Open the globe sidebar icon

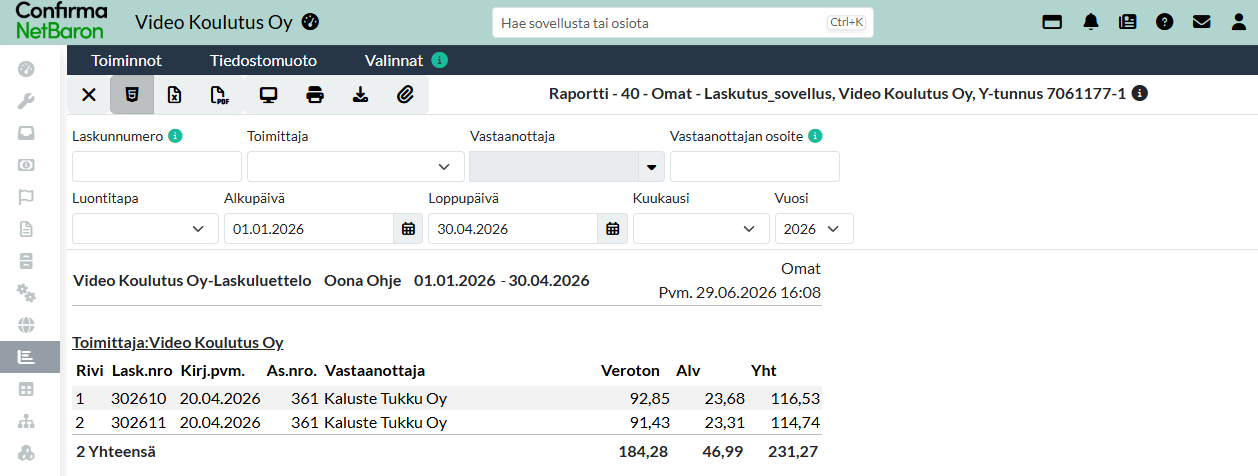click(27, 325)
